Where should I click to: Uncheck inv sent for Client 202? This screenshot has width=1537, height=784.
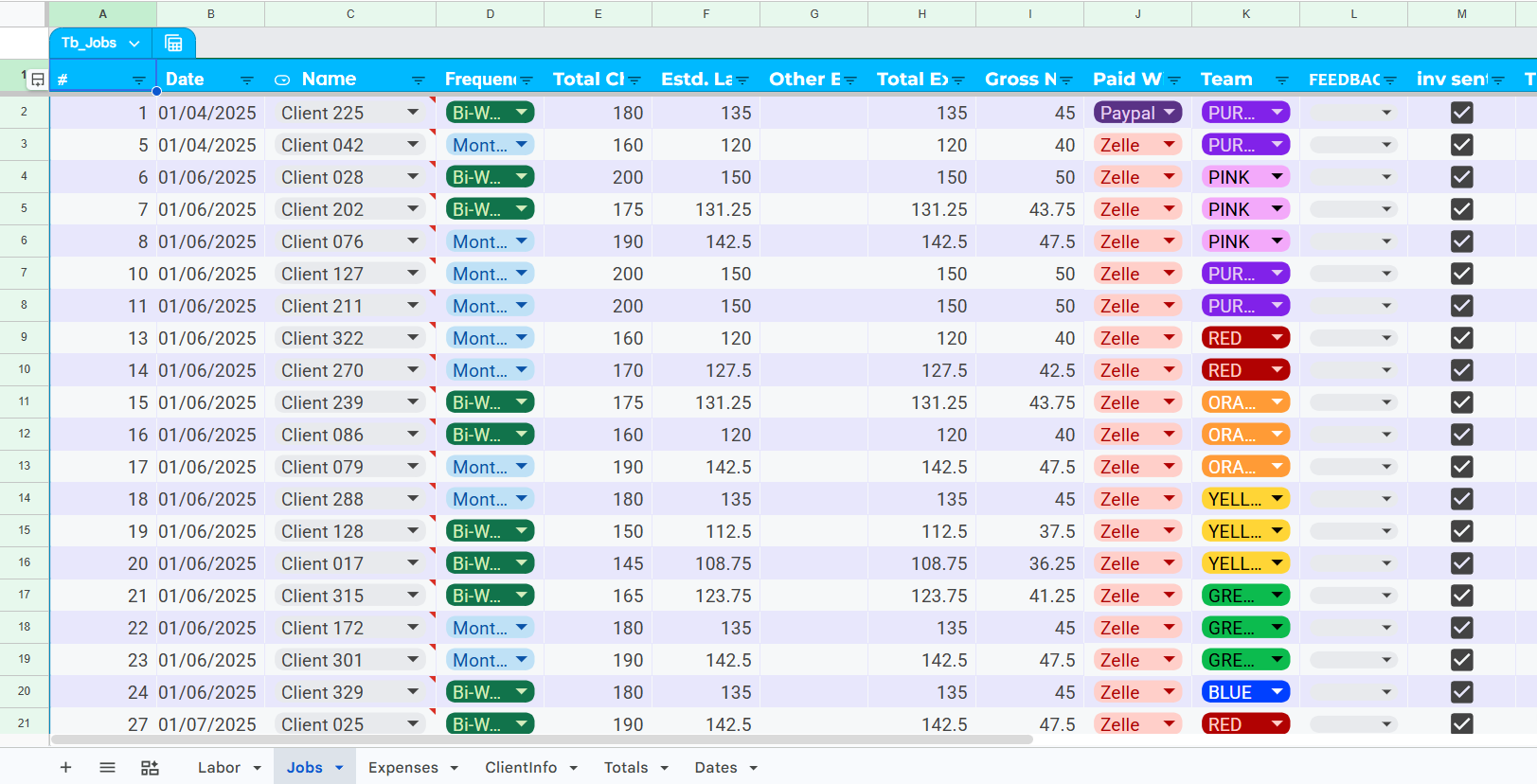click(x=1462, y=209)
